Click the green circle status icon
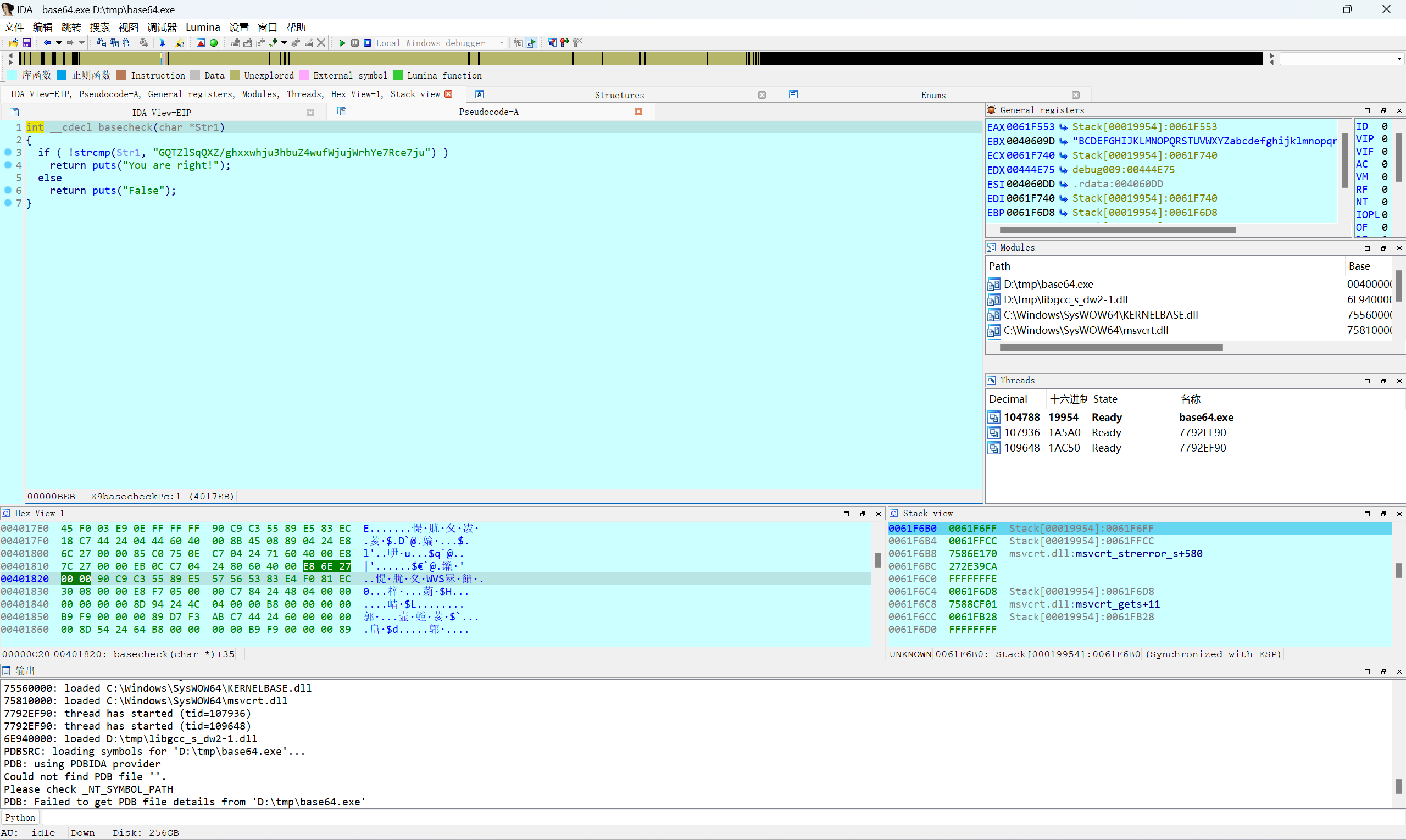The height and width of the screenshot is (840, 1406). tap(214, 43)
